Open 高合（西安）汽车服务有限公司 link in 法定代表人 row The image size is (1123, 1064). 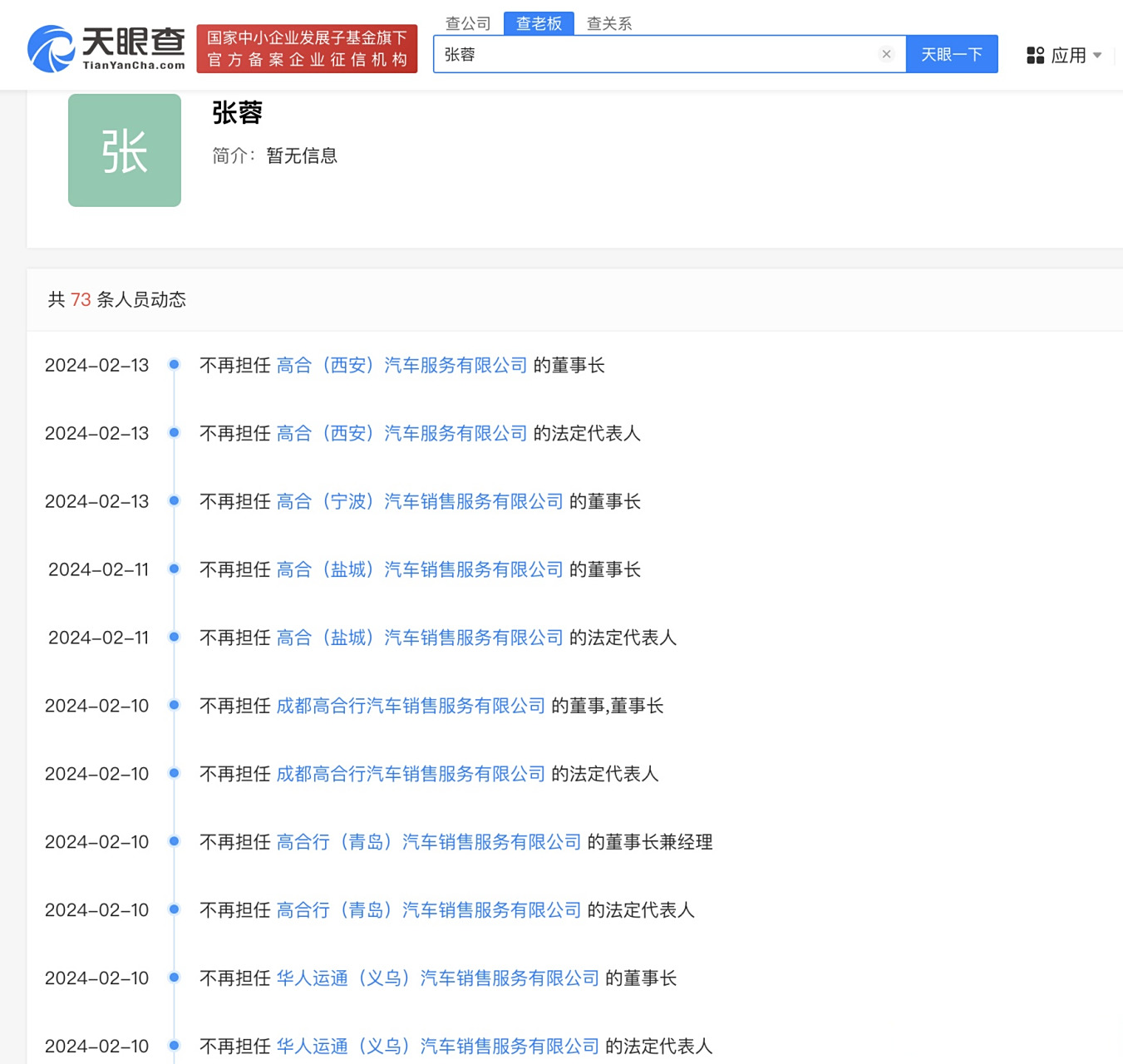point(401,433)
